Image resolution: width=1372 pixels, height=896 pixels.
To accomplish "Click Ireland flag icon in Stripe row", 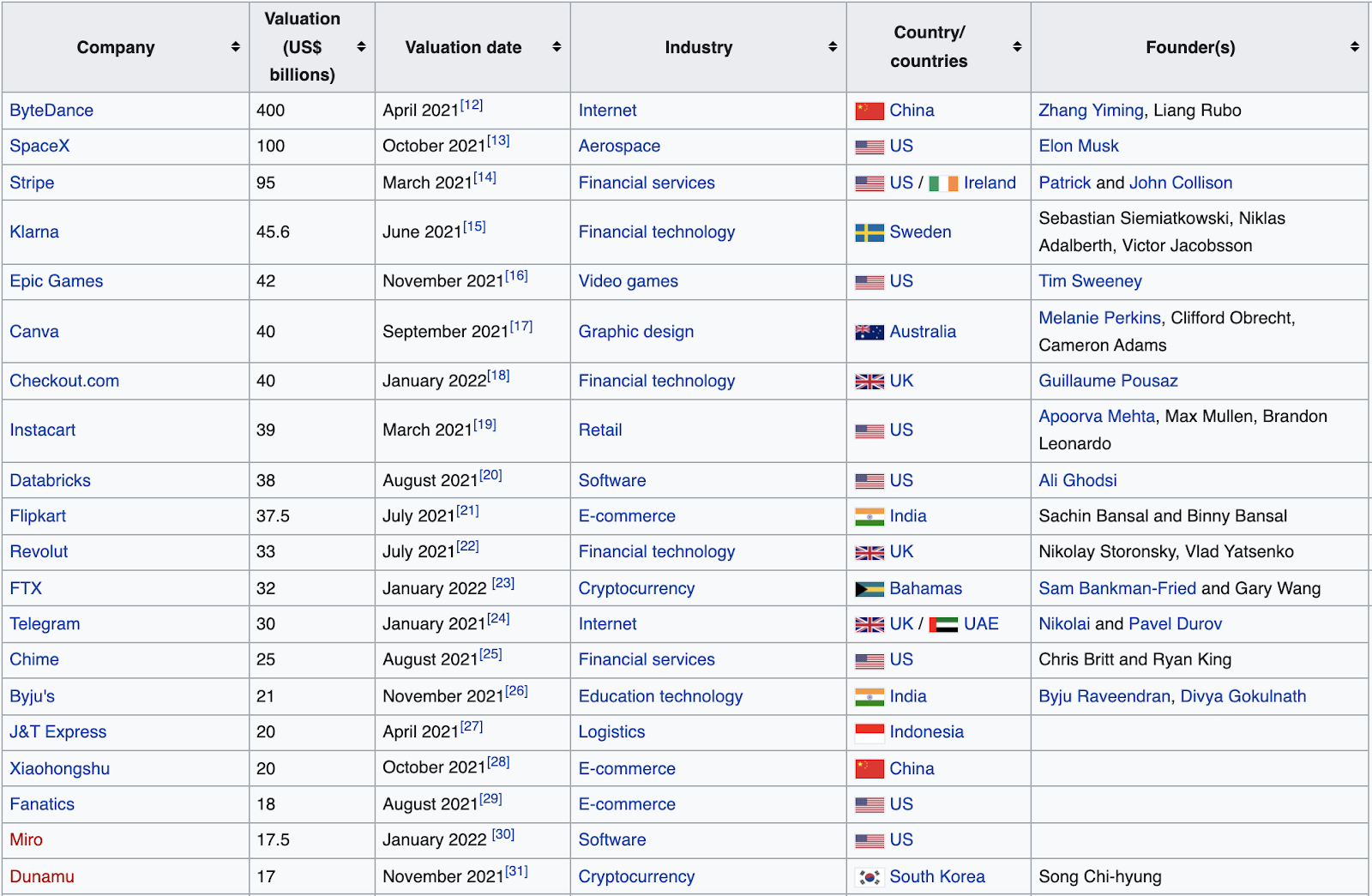I will (943, 183).
